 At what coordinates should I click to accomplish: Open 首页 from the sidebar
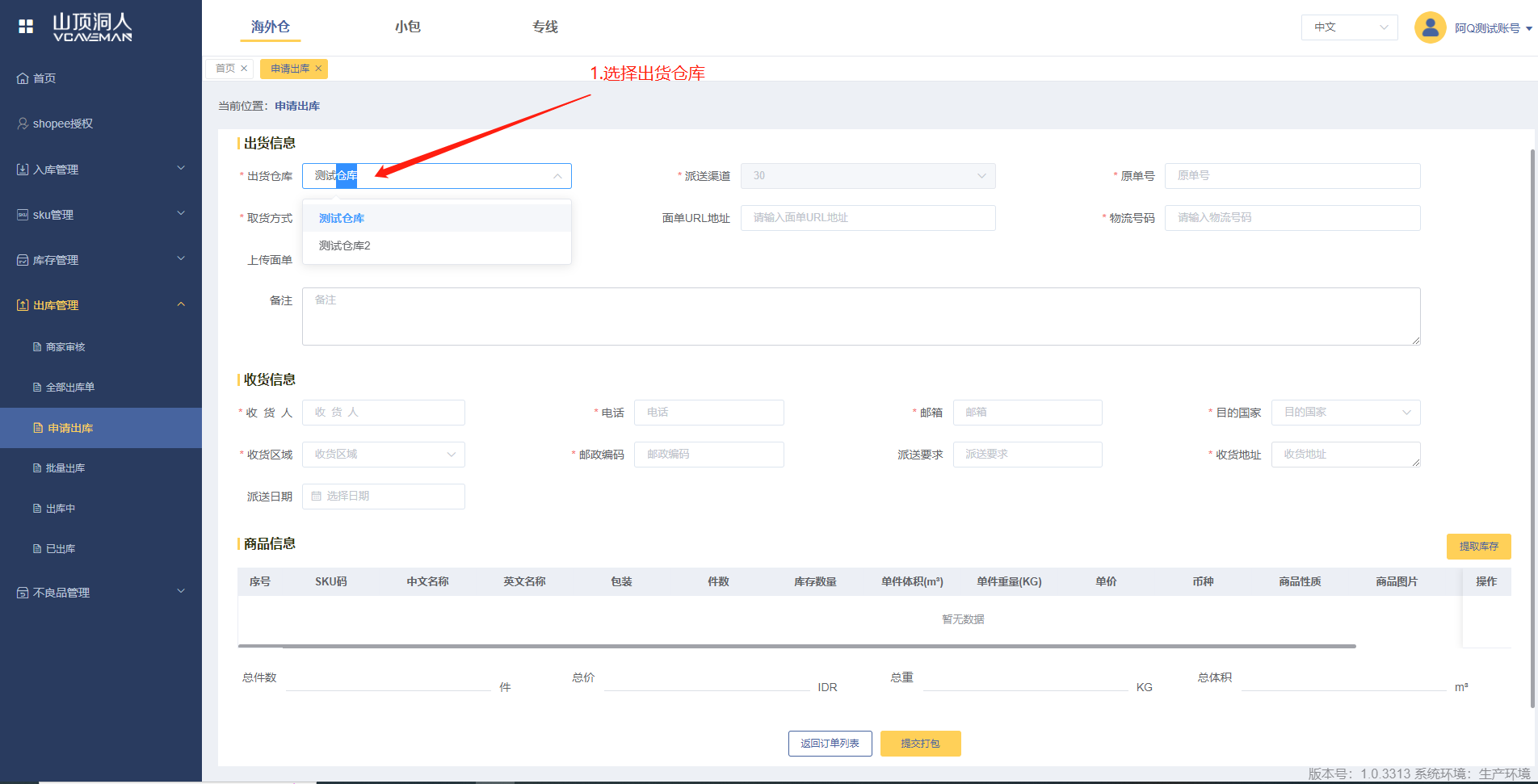[44, 78]
